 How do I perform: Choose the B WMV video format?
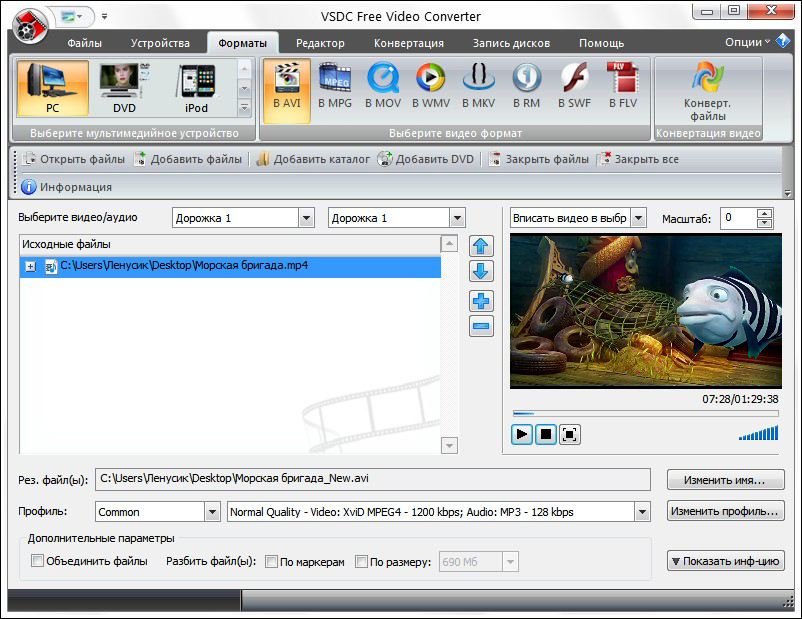click(x=431, y=87)
